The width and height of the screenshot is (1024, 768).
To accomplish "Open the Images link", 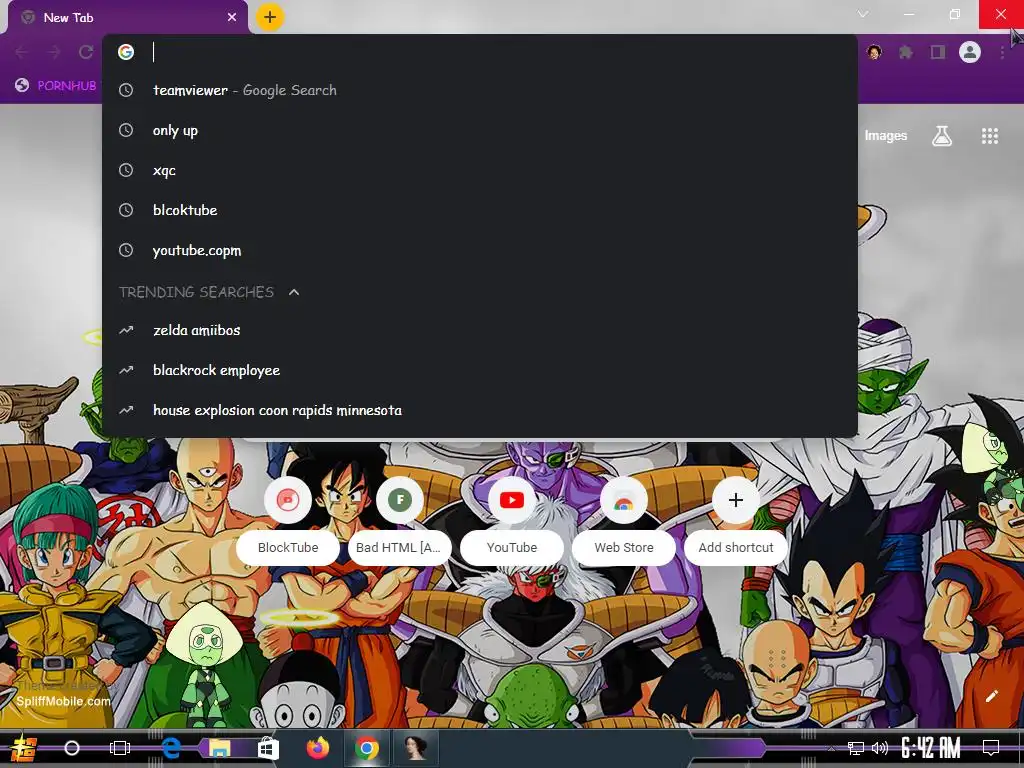I will pyautogui.click(x=886, y=136).
